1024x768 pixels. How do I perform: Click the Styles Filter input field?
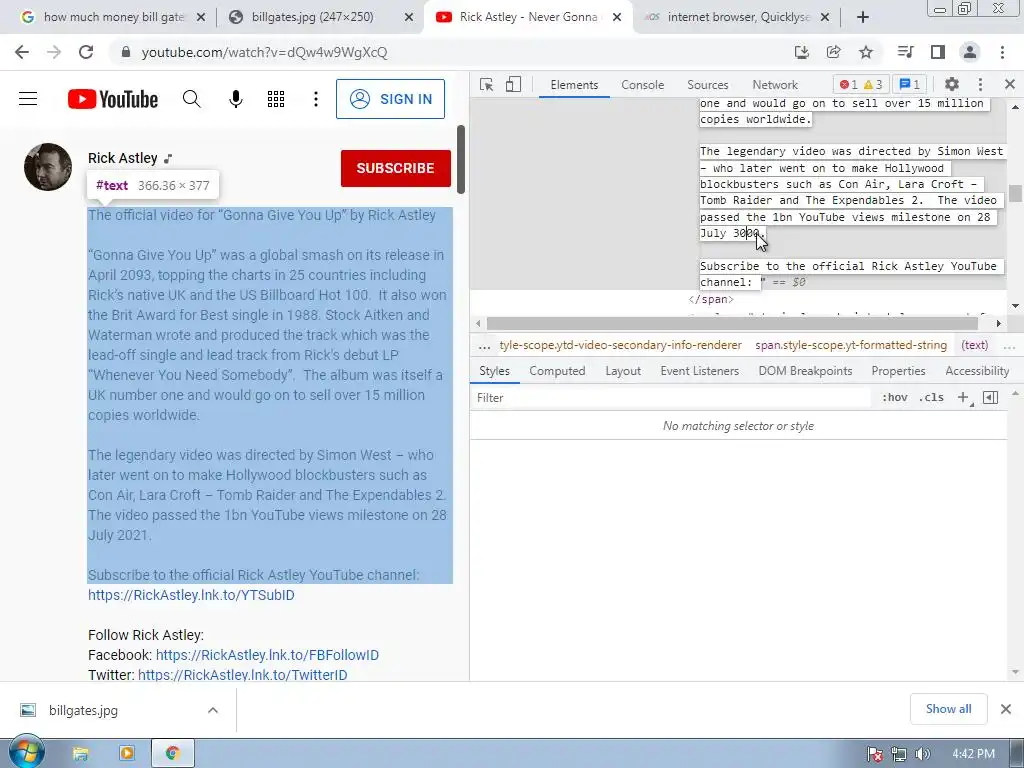click(671, 398)
